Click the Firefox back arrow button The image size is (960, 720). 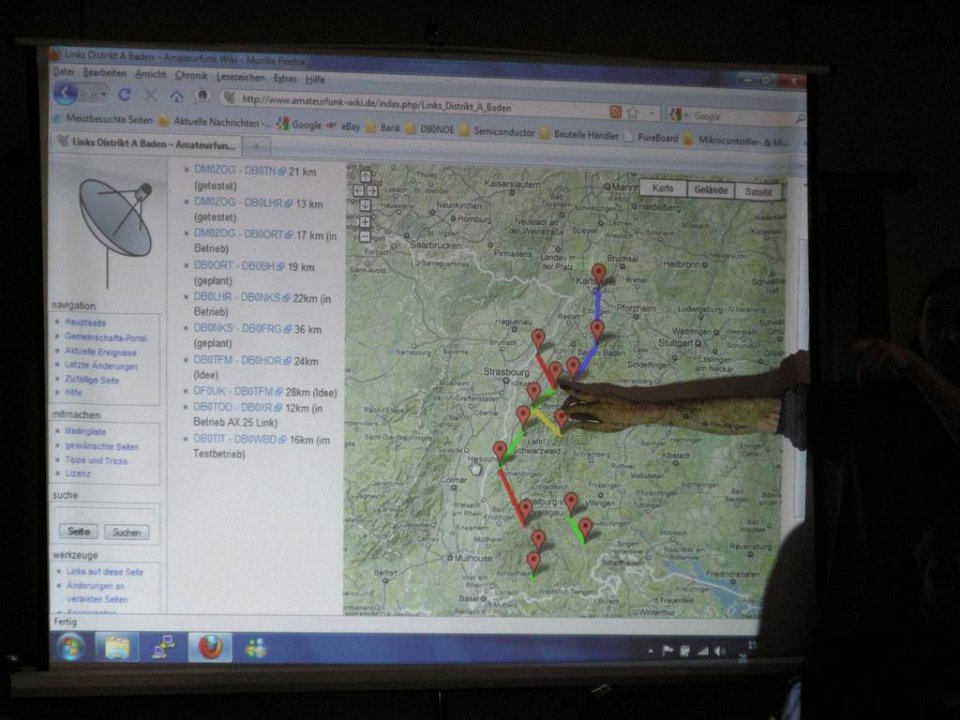[66, 94]
